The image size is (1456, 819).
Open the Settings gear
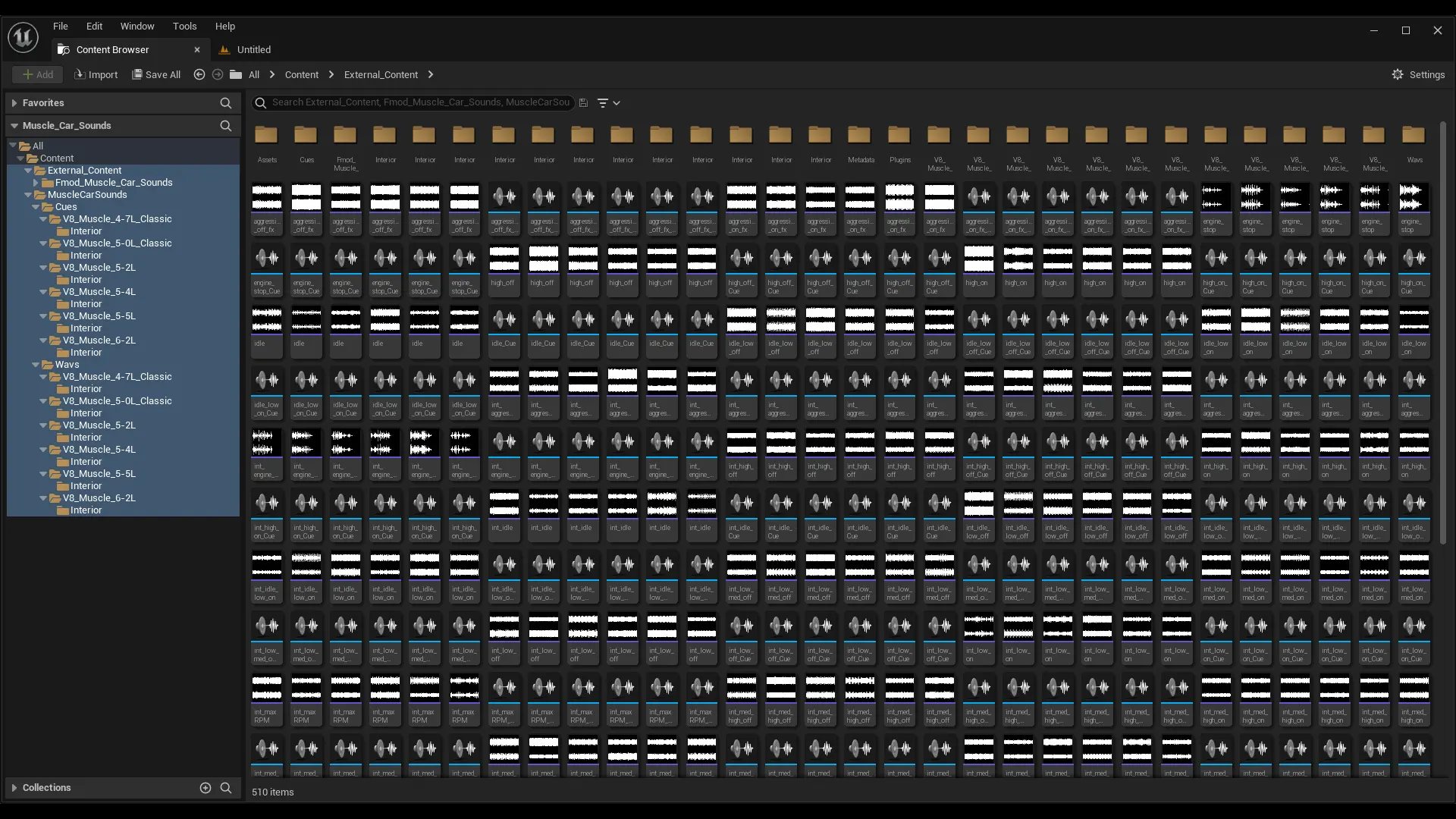(1398, 74)
